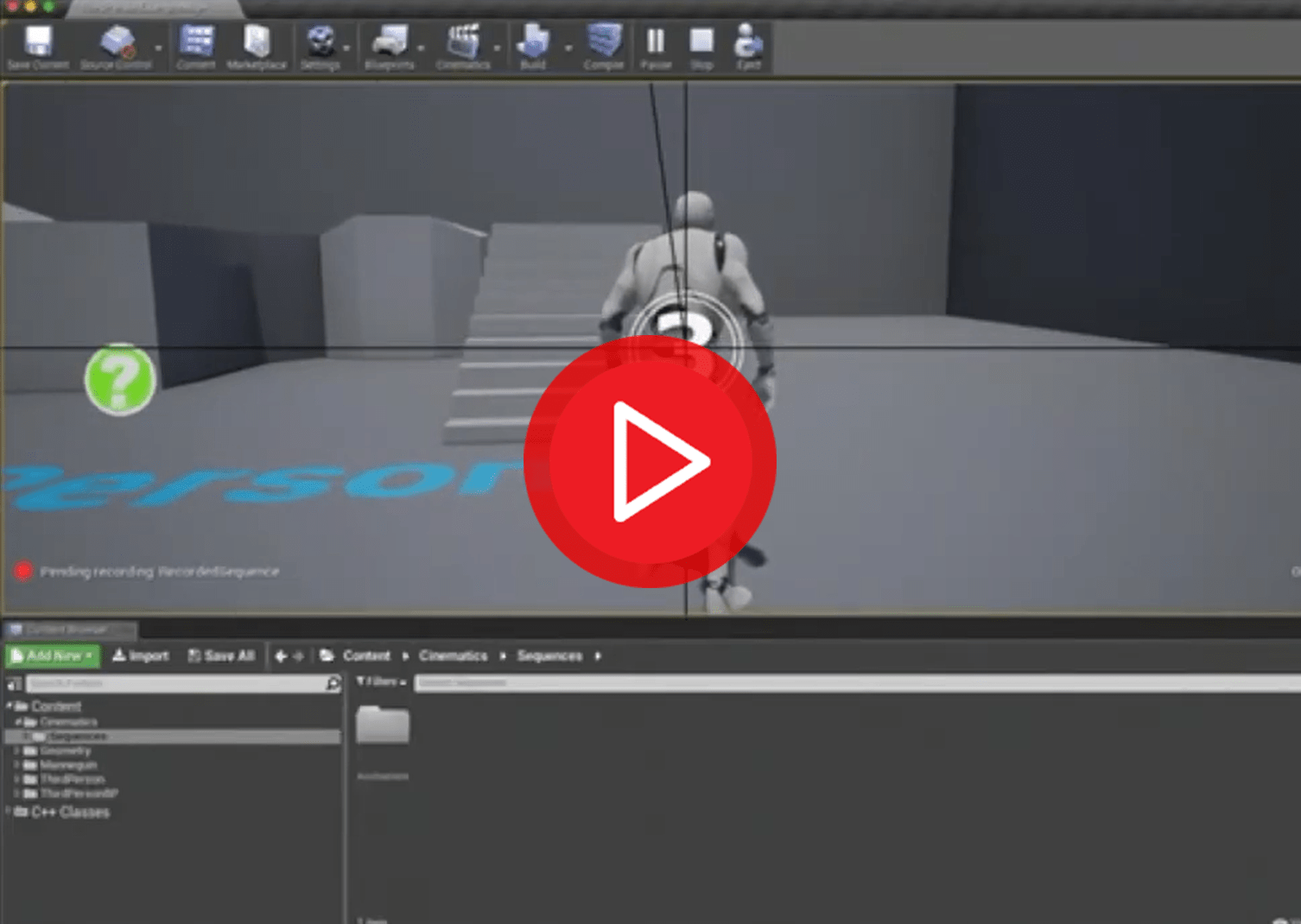
Task: Stop the play session
Action: coord(701,45)
